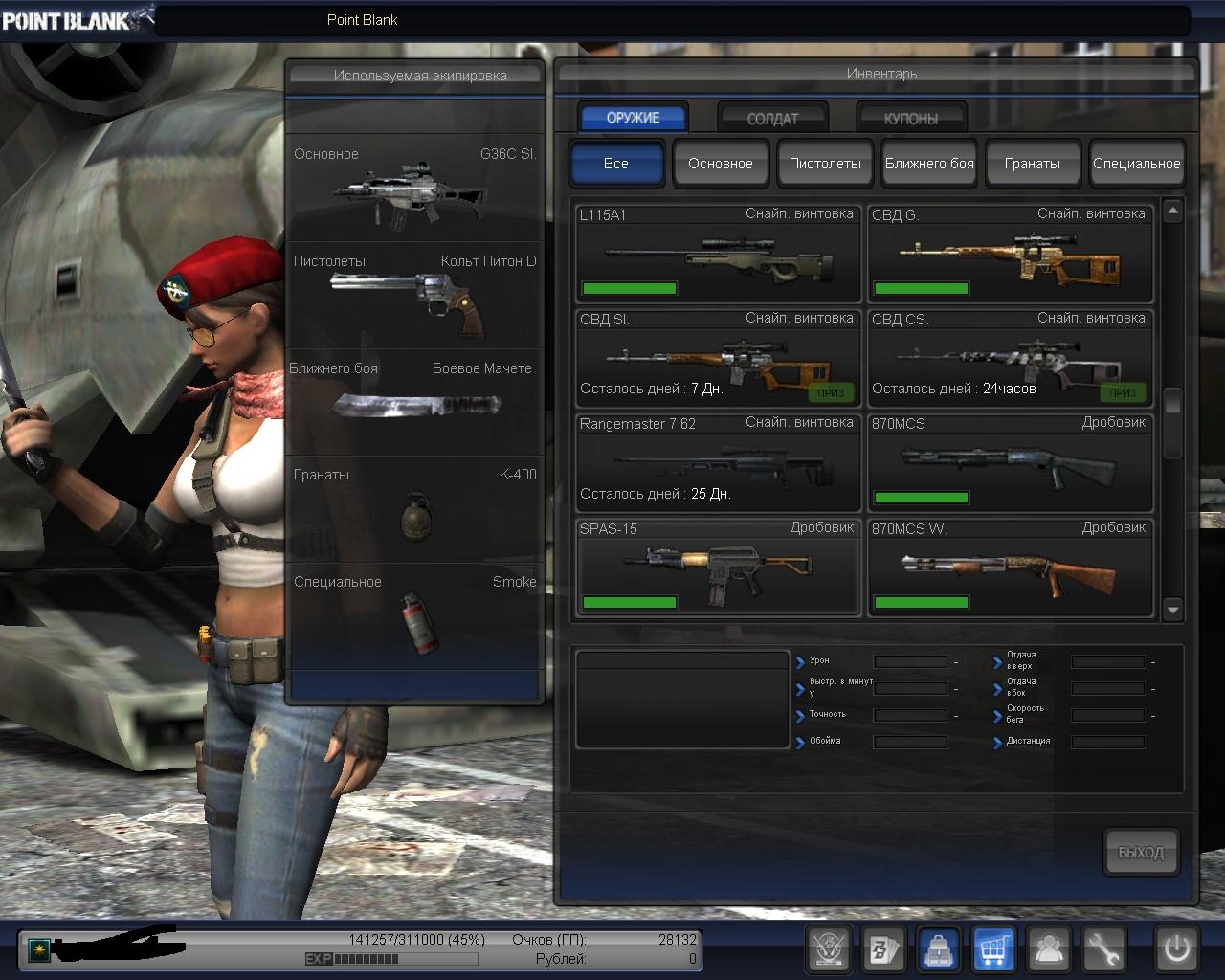The width and height of the screenshot is (1225, 980).
Task: Open the inventory backpack icon
Action: [x=939, y=949]
